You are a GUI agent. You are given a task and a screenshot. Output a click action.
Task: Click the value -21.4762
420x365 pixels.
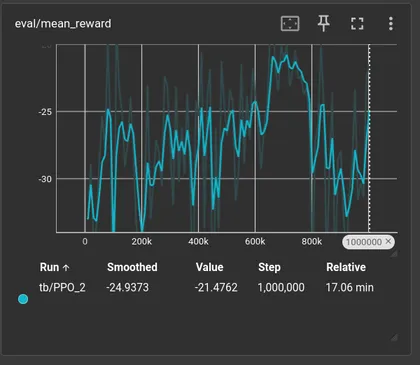pos(216,287)
